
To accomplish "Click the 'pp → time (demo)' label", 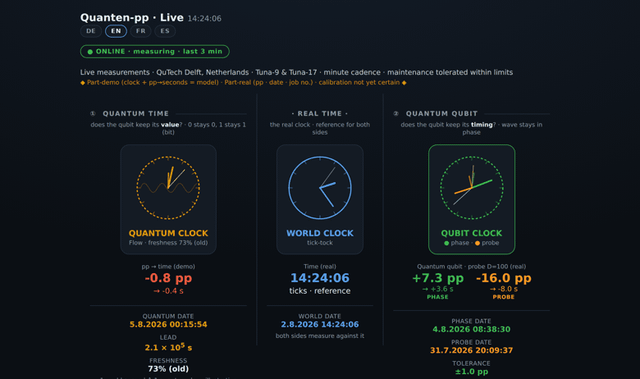I will coord(168,266).
